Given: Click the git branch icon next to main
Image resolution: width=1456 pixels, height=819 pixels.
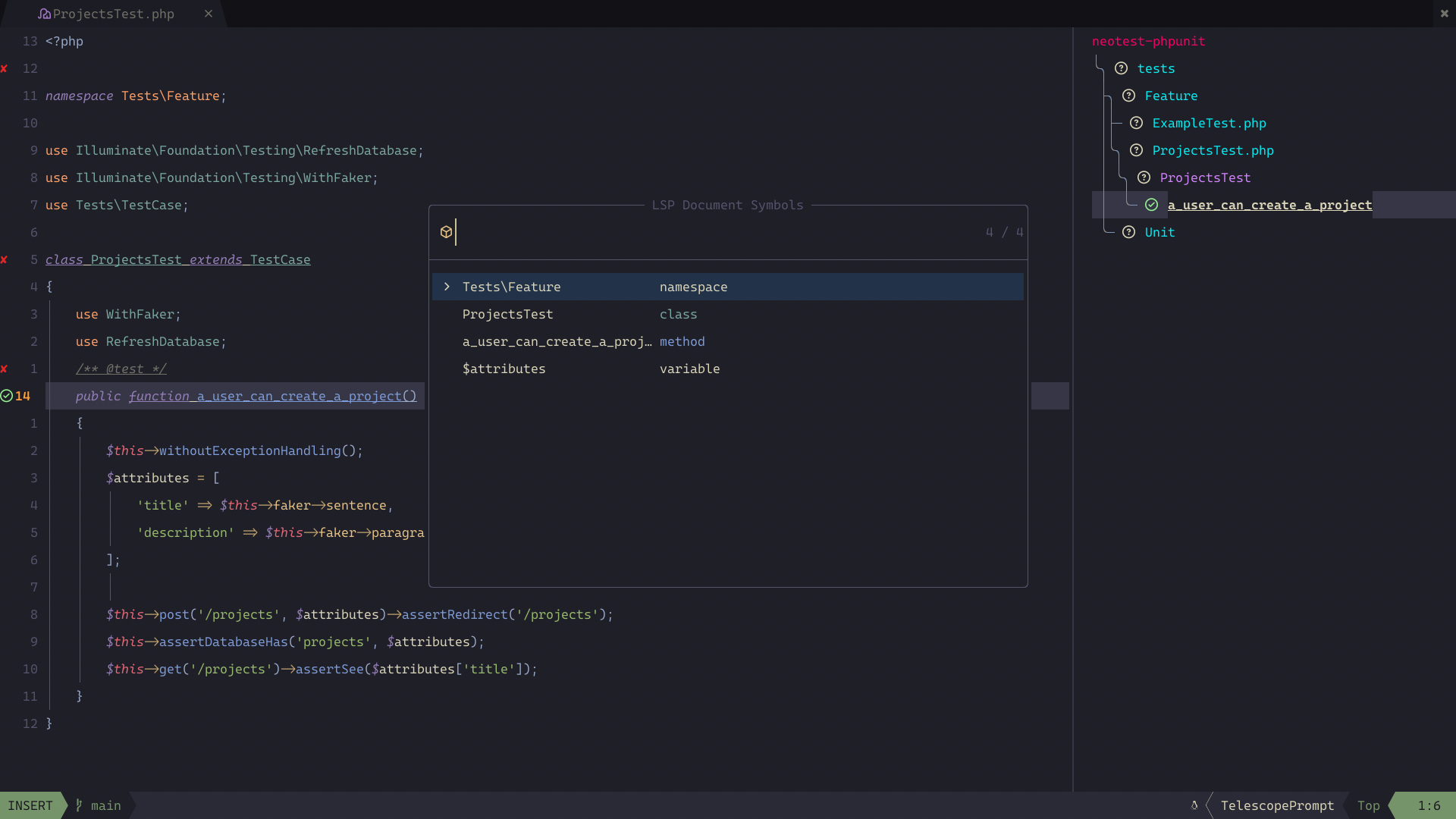Looking at the screenshot, I should (80, 805).
